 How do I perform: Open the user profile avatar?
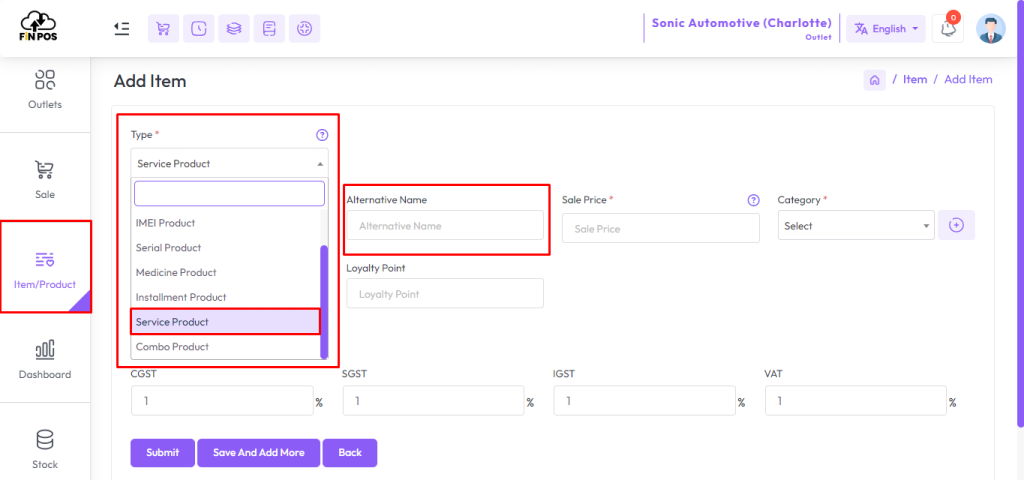[x=991, y=29]
